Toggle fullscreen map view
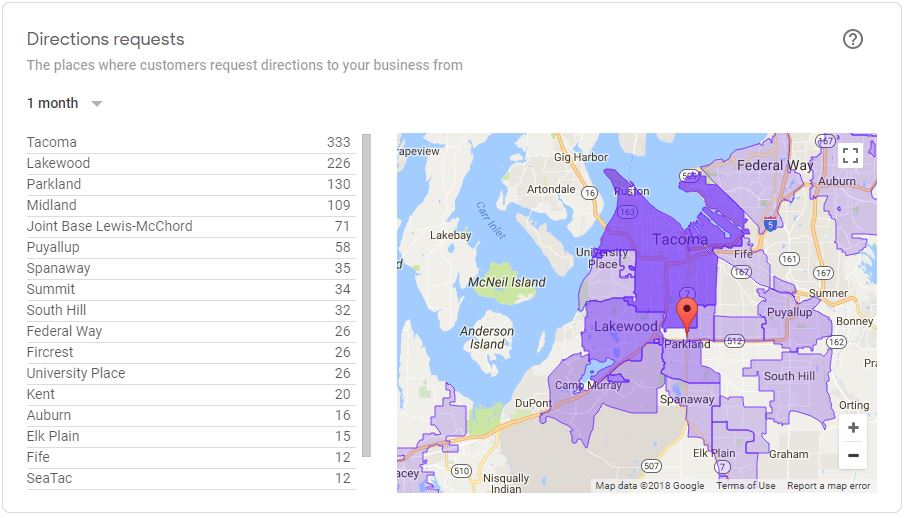909x518 pixels. (x=850, y=156)
